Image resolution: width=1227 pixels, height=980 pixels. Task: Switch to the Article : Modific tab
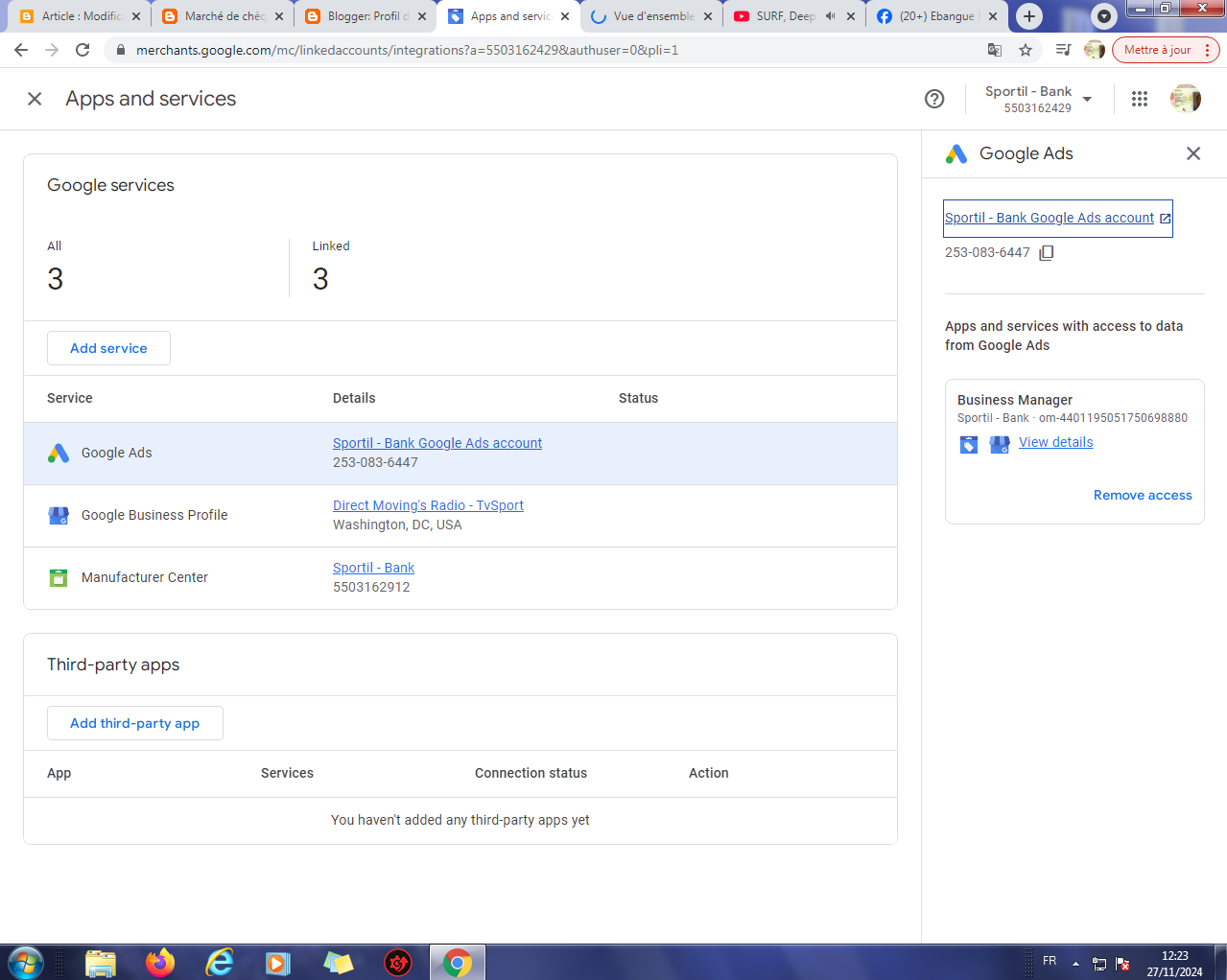tap(82, 16)
